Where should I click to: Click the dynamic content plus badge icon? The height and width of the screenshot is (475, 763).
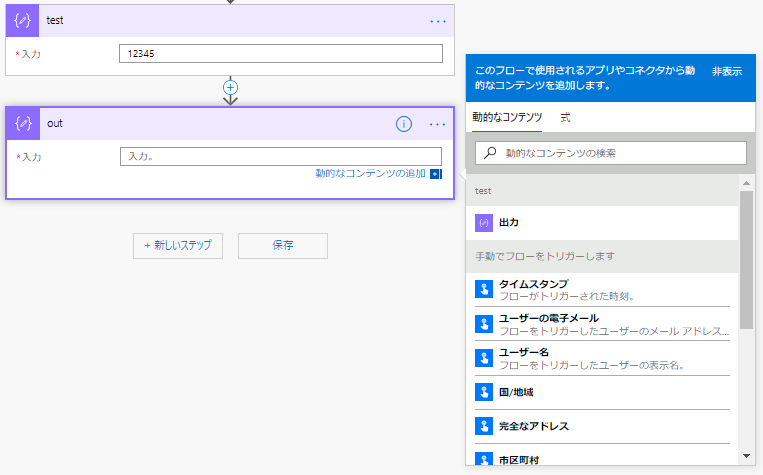point(436,174)
